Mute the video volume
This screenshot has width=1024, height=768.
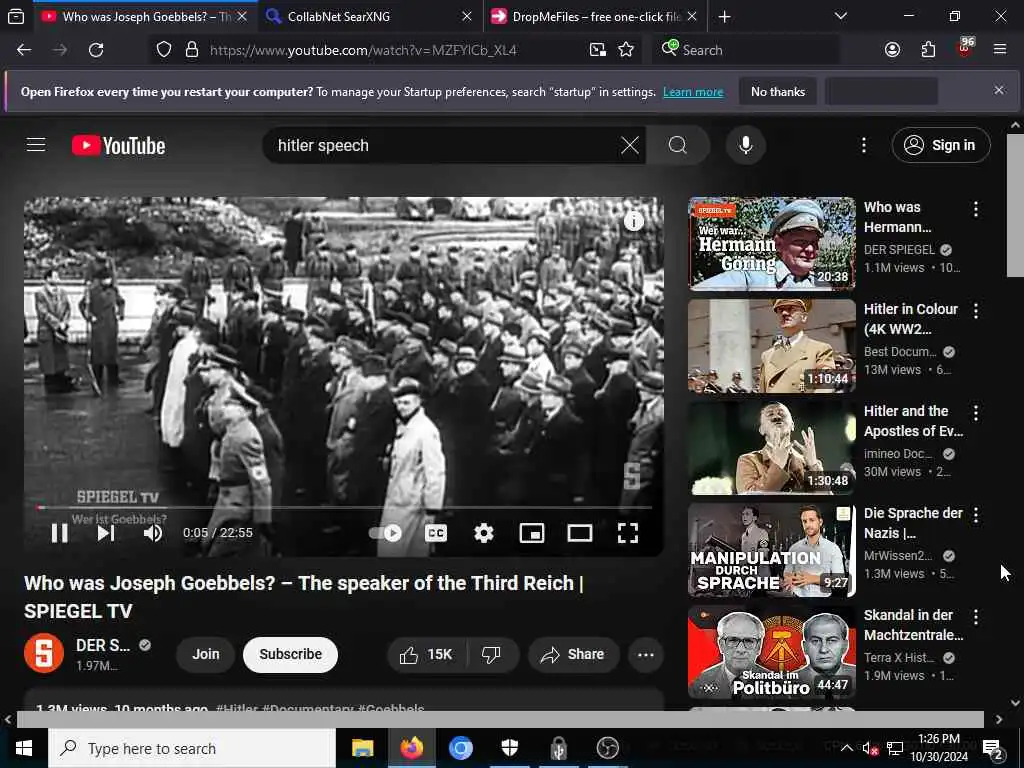pos(153,533)
